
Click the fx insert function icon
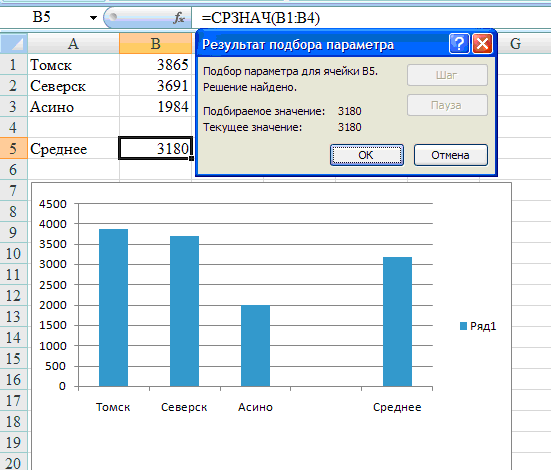[179, 18]
